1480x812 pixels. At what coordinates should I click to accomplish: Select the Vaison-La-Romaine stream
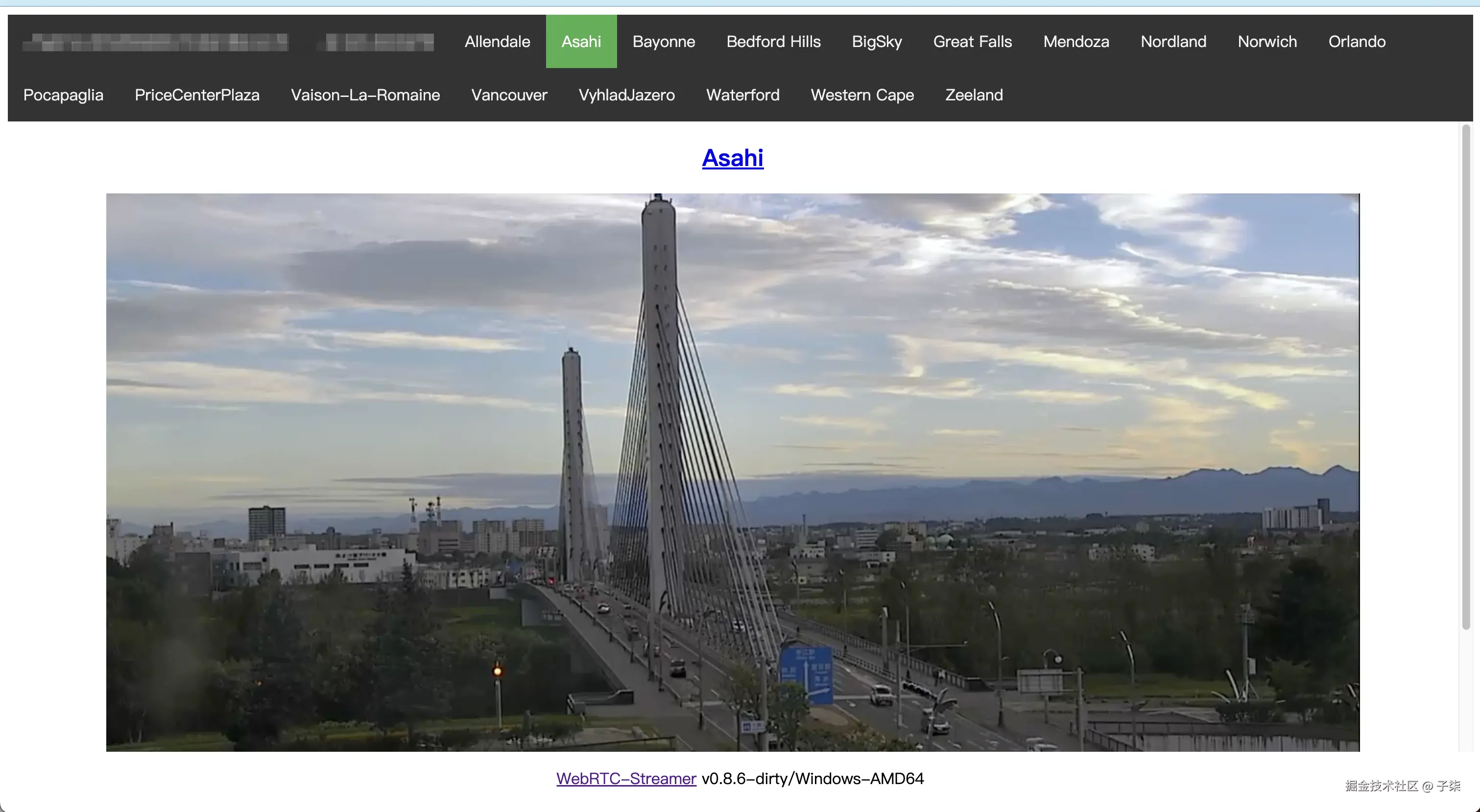click(x=365, y=95)
